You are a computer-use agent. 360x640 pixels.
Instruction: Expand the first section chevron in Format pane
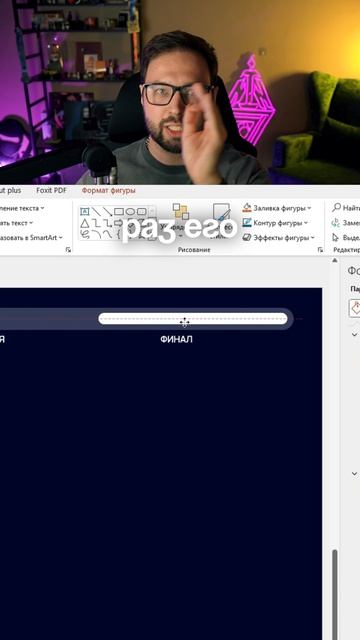[x=354, y=335]
